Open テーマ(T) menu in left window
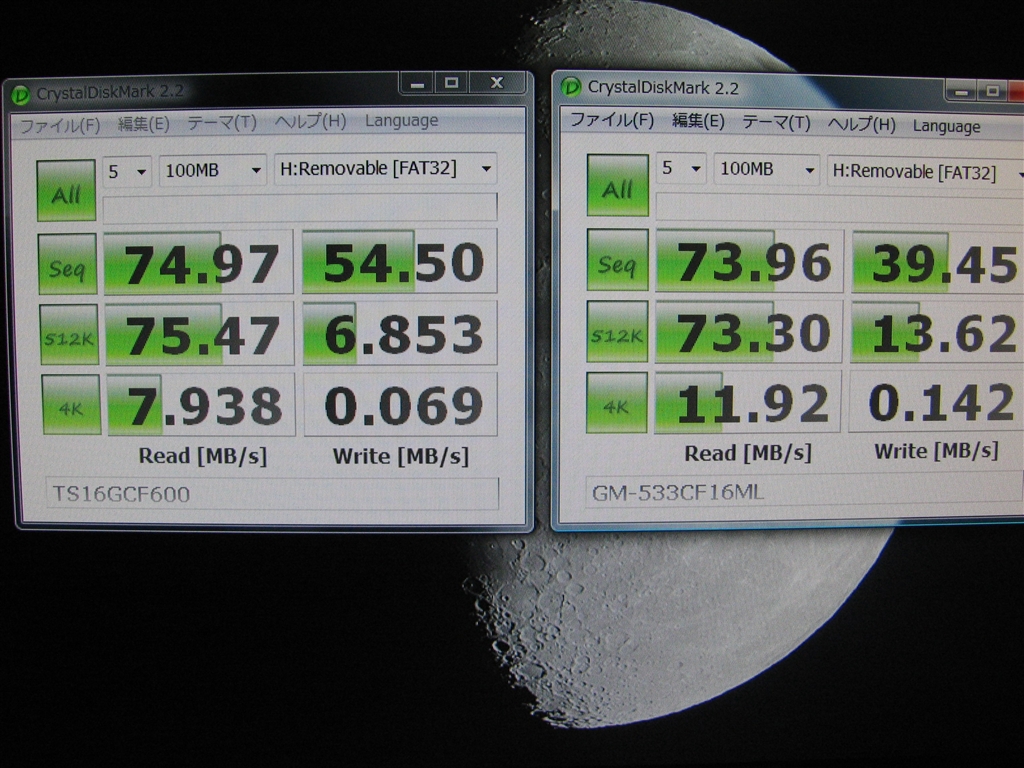 pyautogui.click(x=222, y=123)
